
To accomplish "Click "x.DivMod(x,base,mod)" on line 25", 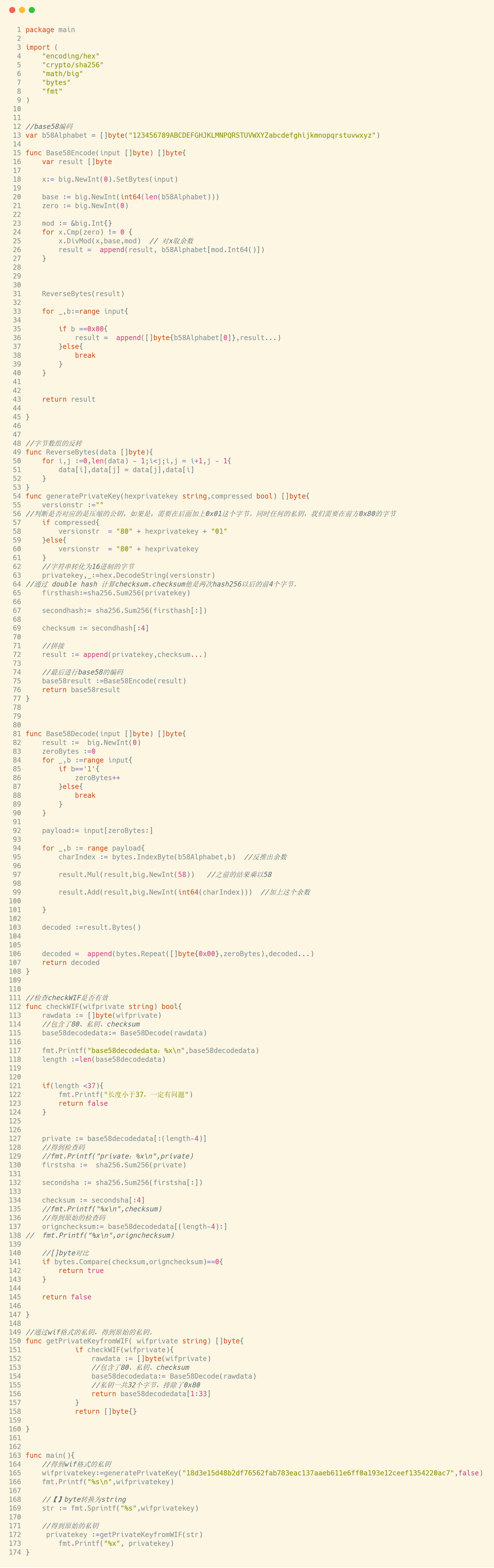I will click(100, 241).
